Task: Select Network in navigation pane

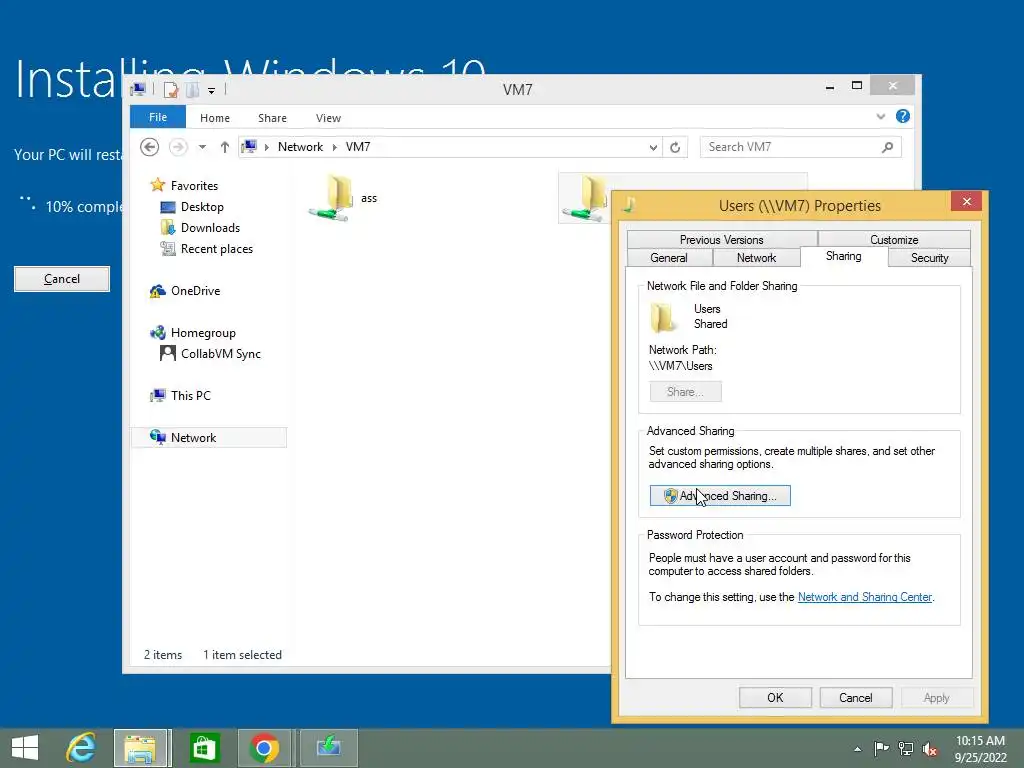Action: [x=208, y=438]
